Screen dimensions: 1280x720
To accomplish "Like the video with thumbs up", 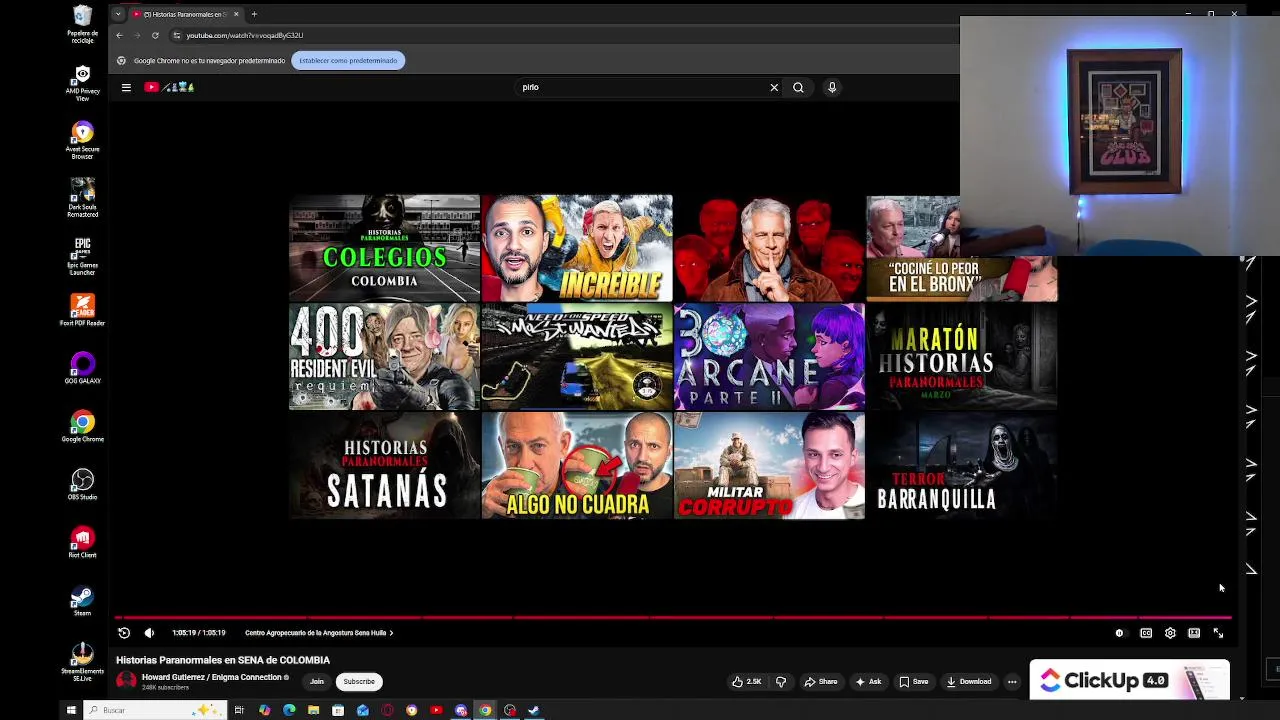I will [747, 682].
